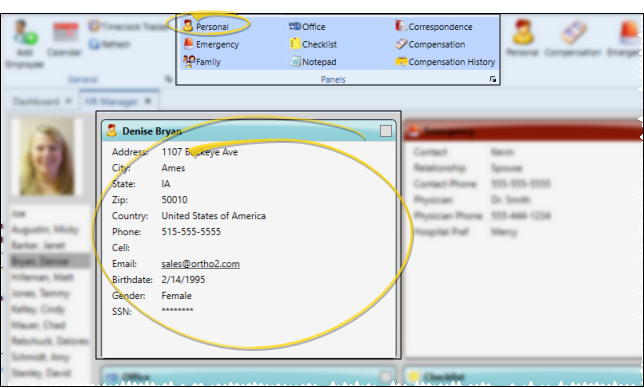The width and height of the screenshot is (644, 388).
Task: Toggle the Denise Bryan panel maximize box
Action: tap(386, 131)
